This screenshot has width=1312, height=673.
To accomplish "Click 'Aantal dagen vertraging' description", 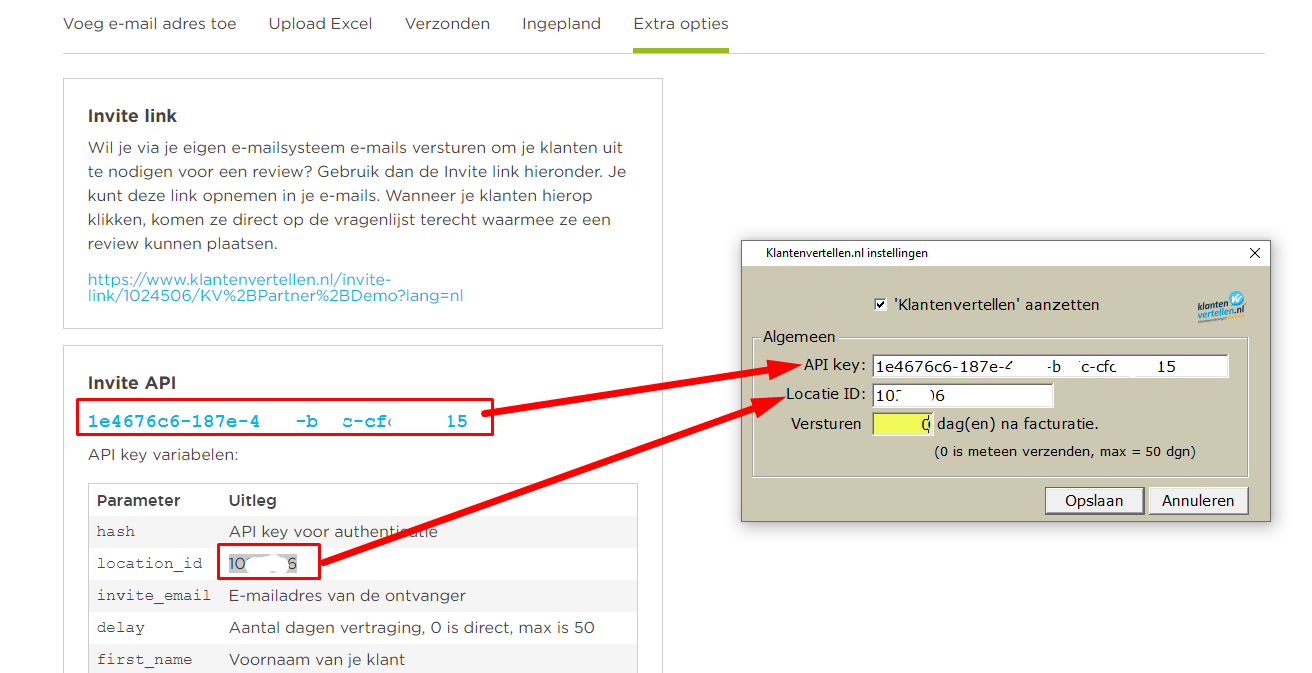I will pos(411,628).
